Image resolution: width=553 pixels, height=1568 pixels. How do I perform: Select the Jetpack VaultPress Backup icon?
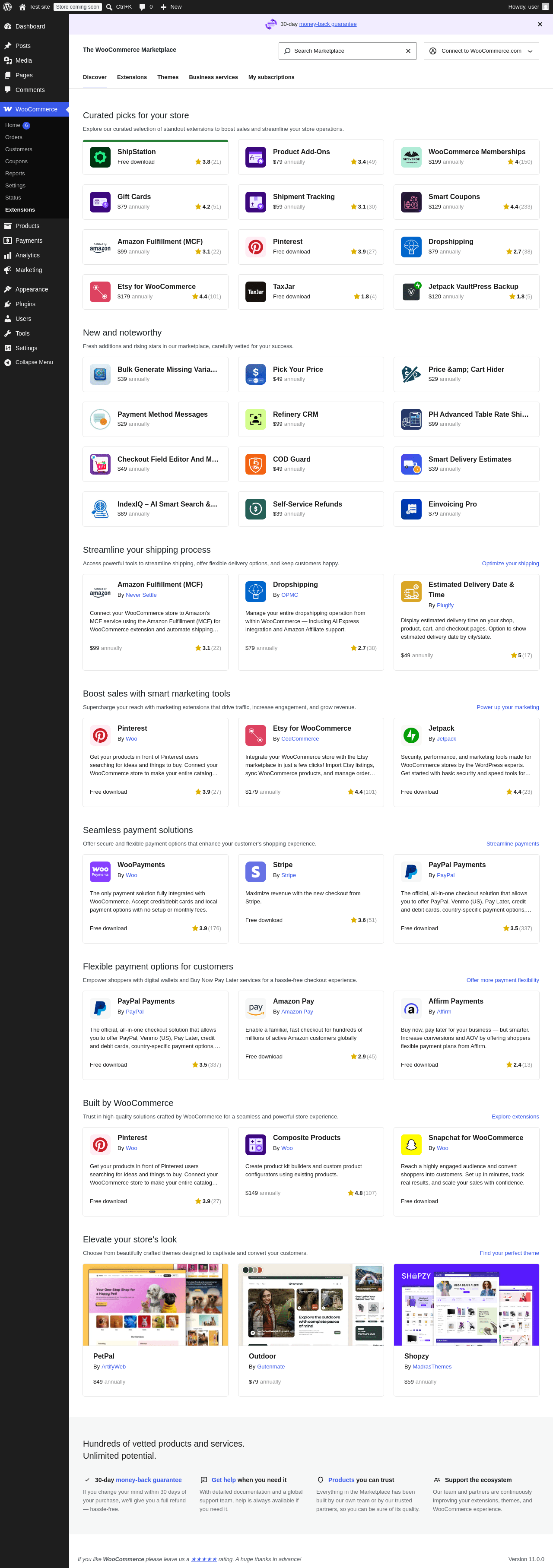pos(411,291)
